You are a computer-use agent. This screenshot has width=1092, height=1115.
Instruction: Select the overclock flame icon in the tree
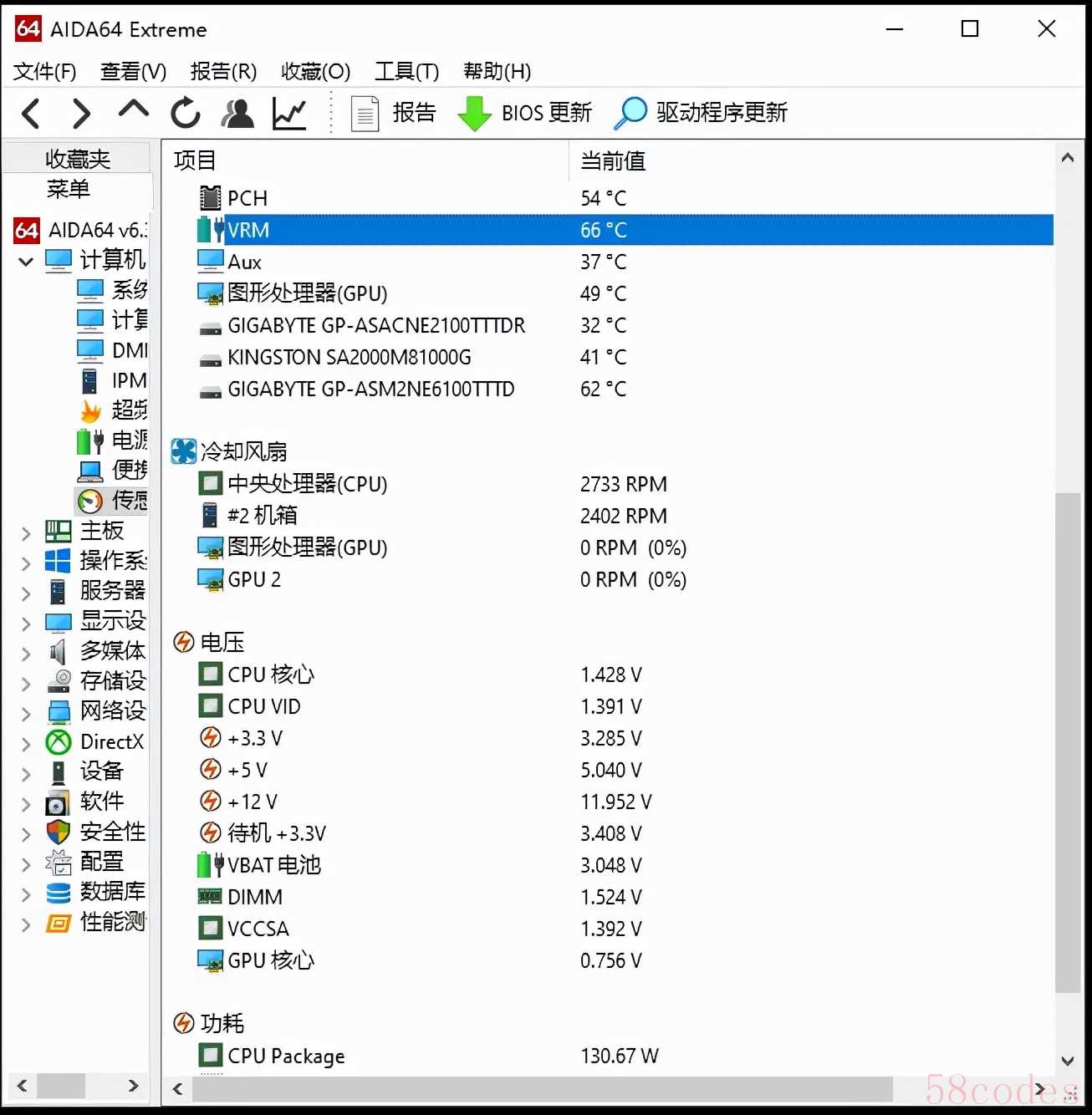(89, 410)
